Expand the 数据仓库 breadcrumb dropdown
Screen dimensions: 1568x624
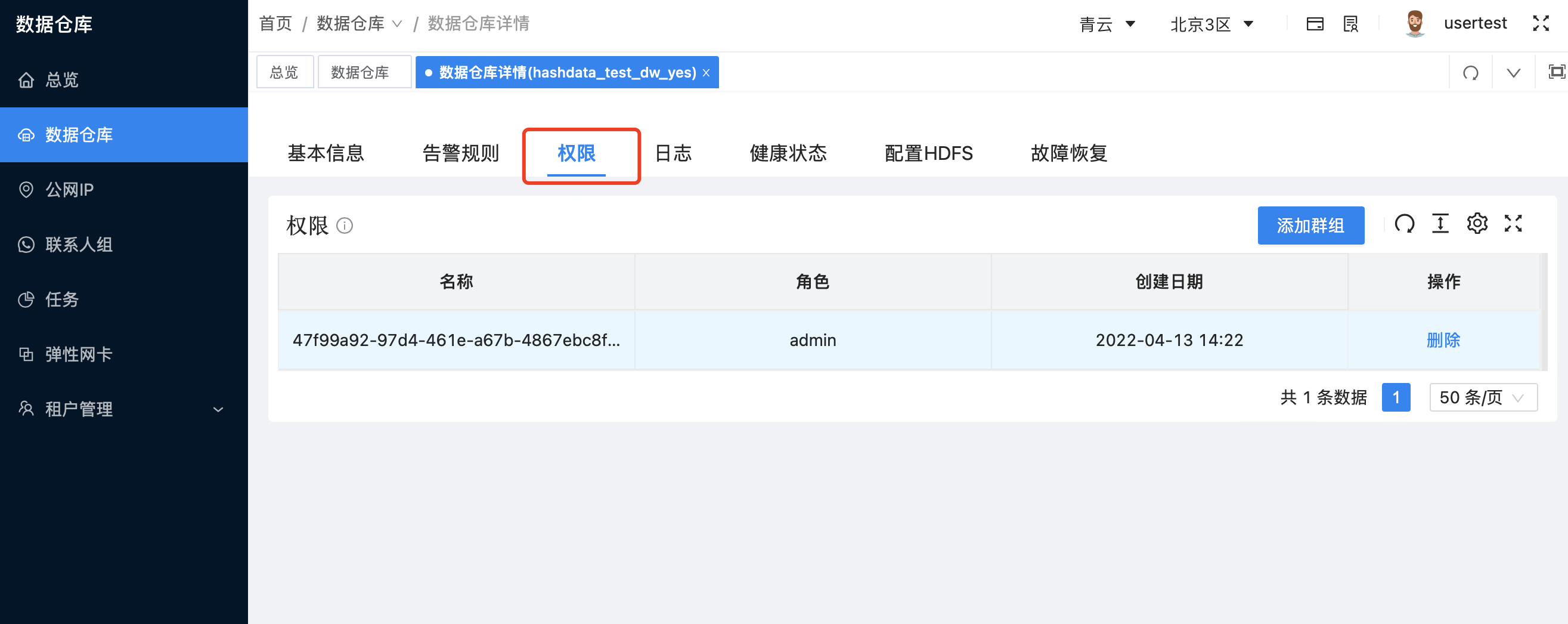[x=398, y=24]
